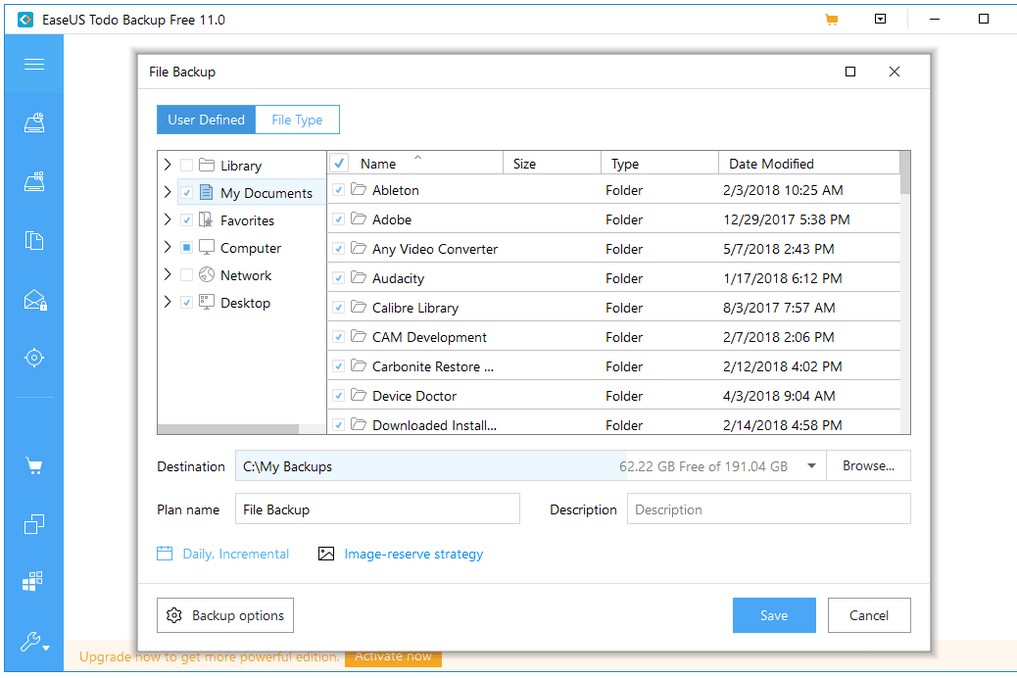Click the File Backup sidebar icon
The height and width of the screenshot is (678, 1017).
pos(34,241)
